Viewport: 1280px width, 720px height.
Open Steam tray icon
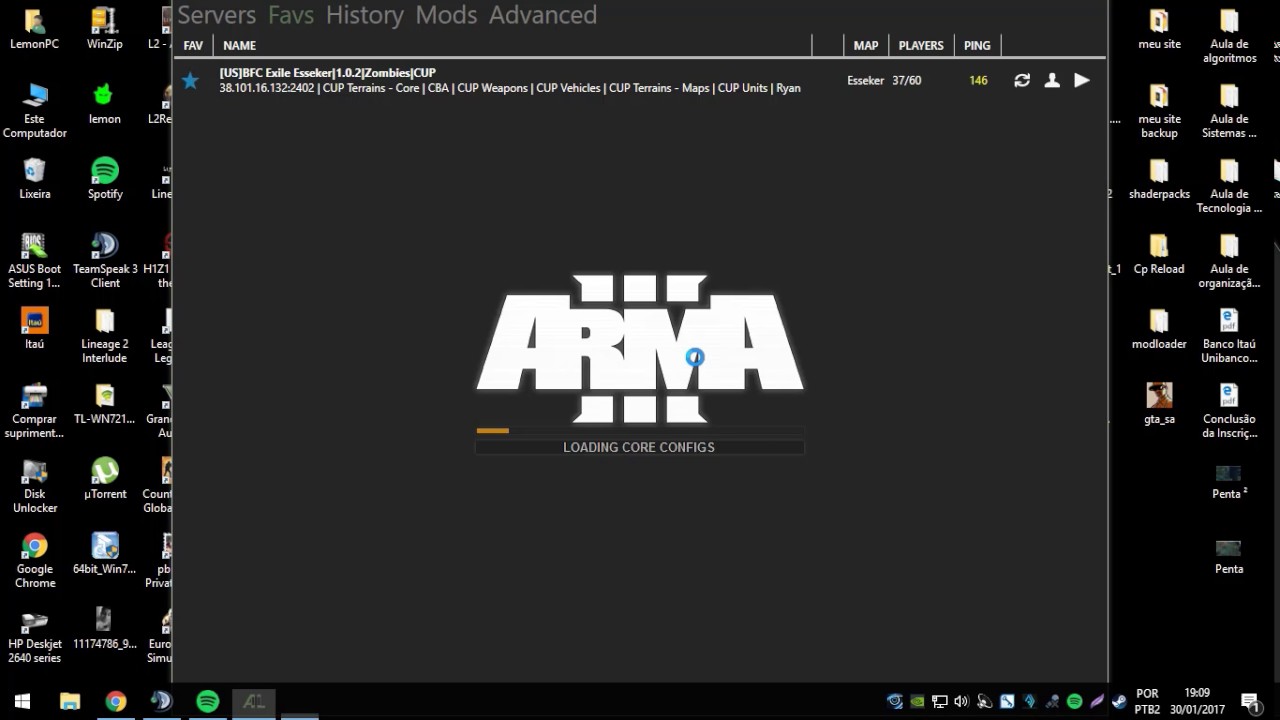tap(1120, 702)
